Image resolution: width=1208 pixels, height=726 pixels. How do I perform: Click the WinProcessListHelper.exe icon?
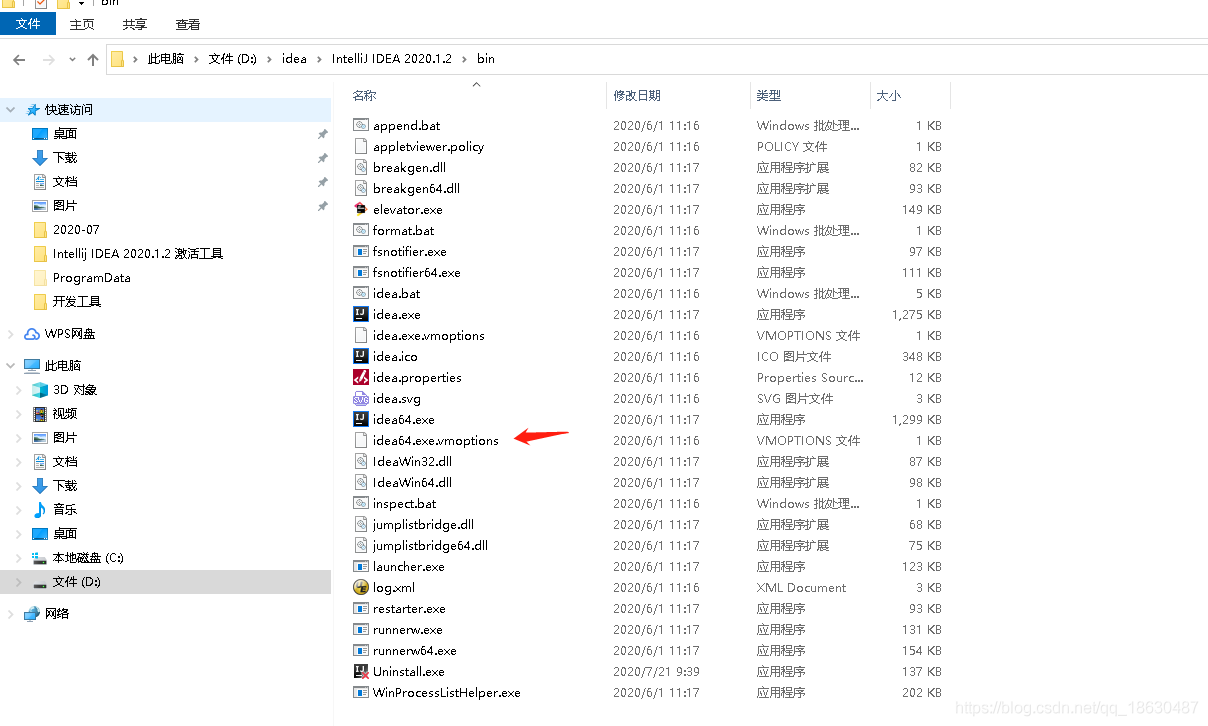point(361,692)
